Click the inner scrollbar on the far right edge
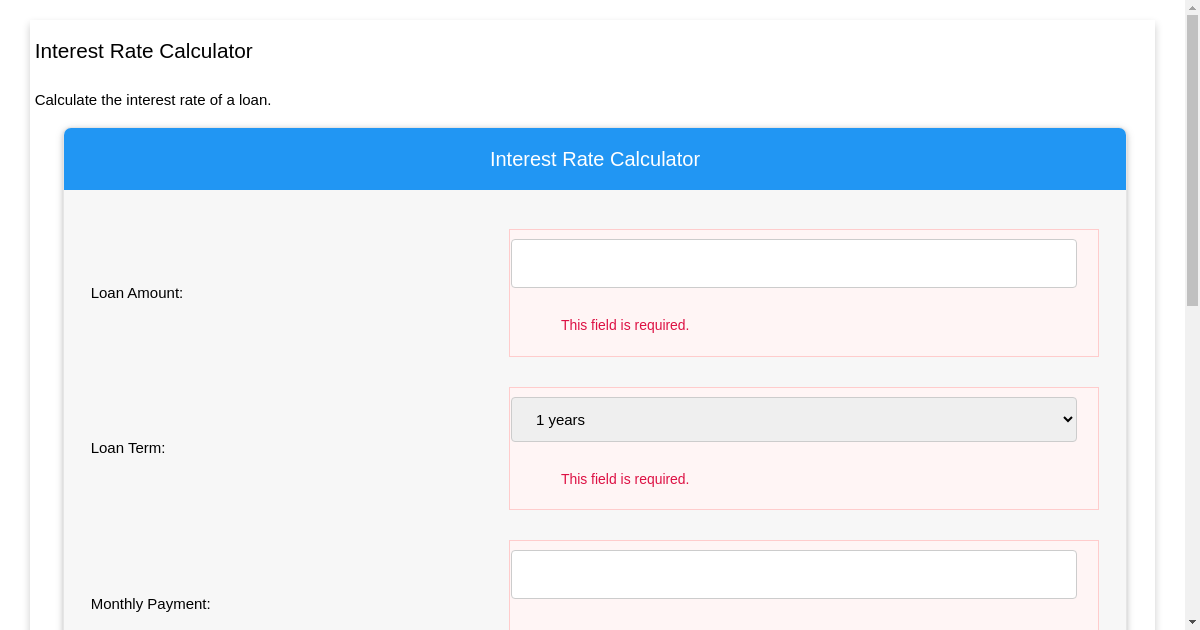This screenshot has height=630, width=1200. pos(1193,300)
